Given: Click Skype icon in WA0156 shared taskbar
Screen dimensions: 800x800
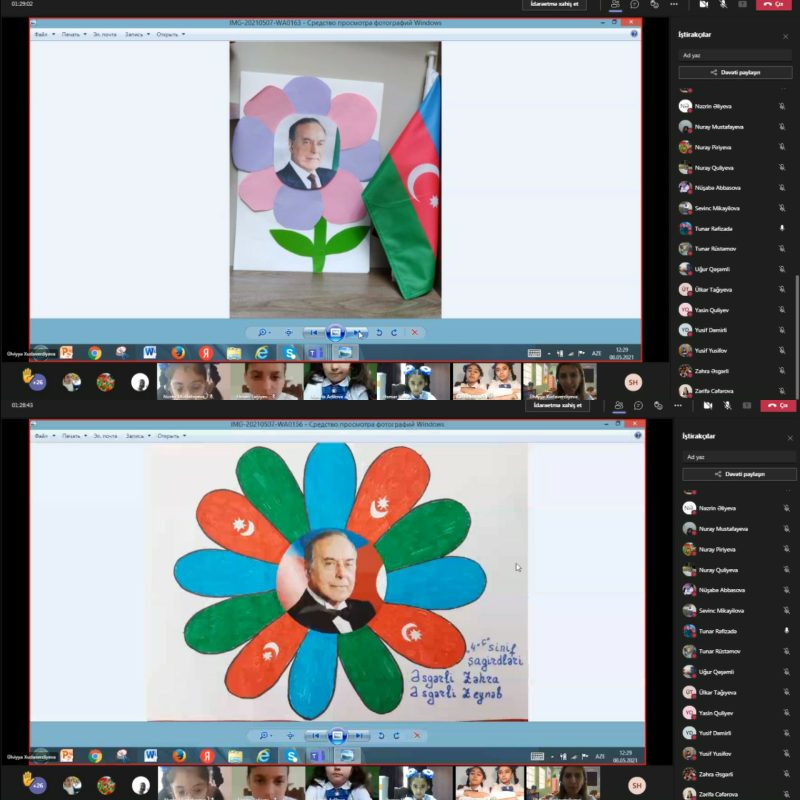Looking at the screenshot, I should coord(292,756).
